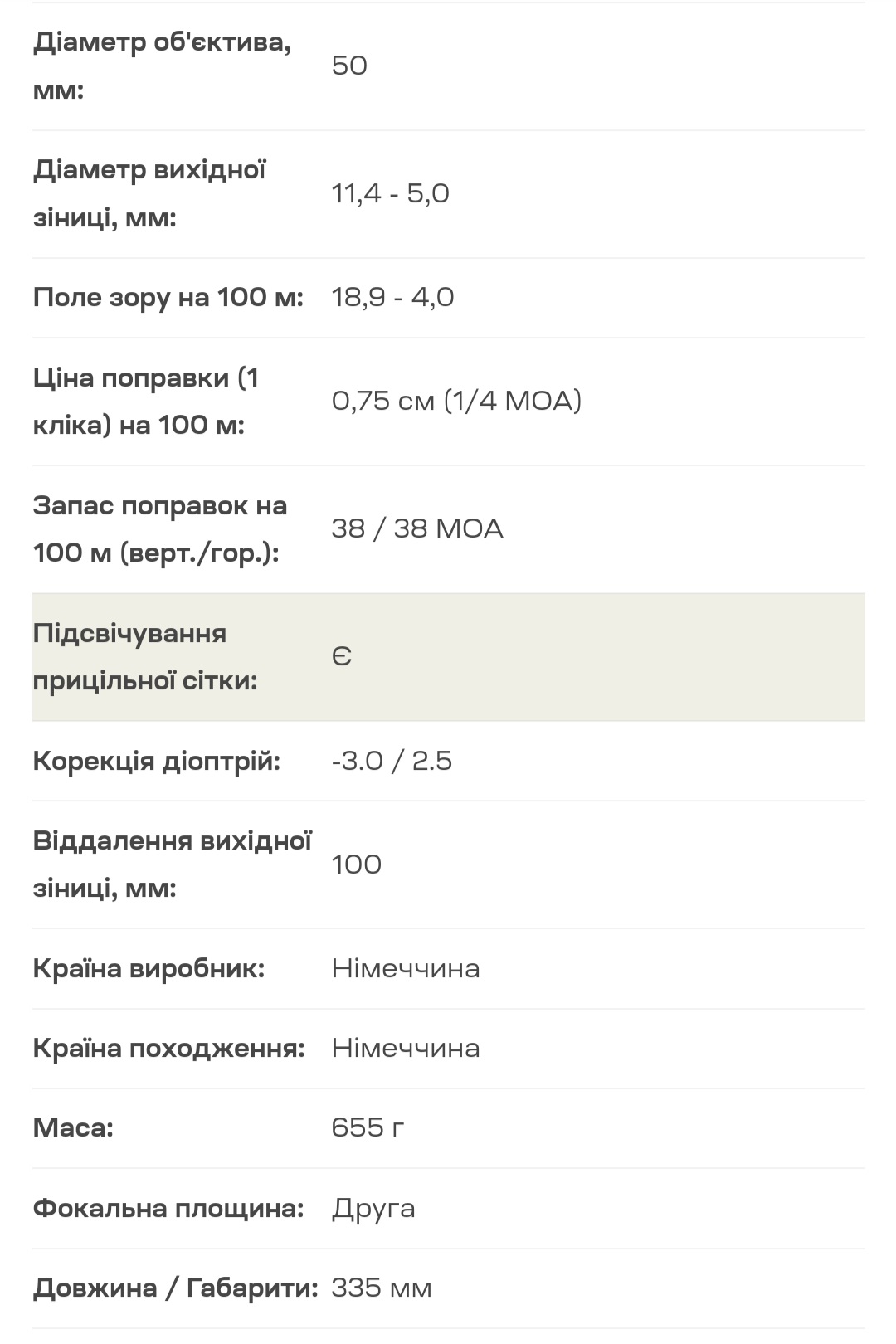Select field of view value 18,9 - 4,0
The image size is (896, 1344).
[x=392, y=297]
